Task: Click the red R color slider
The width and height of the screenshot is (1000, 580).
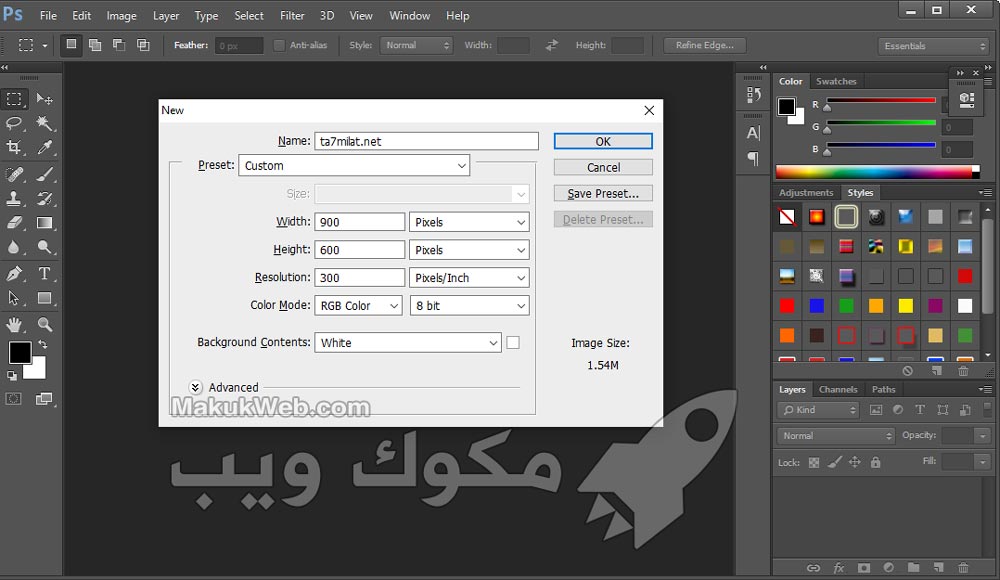Action: pyautogui.click(x=880, y=100)
